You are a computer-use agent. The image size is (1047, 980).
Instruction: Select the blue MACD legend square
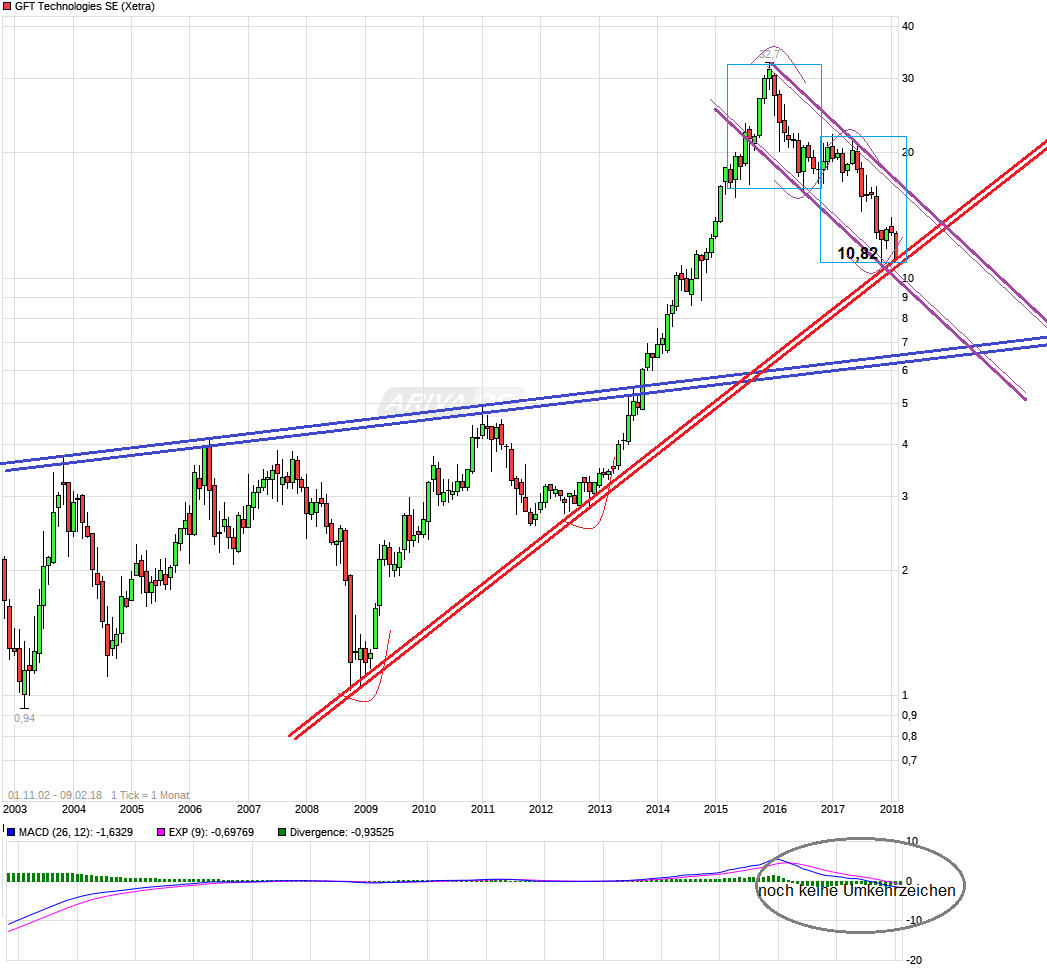click(x=9, y=831)
